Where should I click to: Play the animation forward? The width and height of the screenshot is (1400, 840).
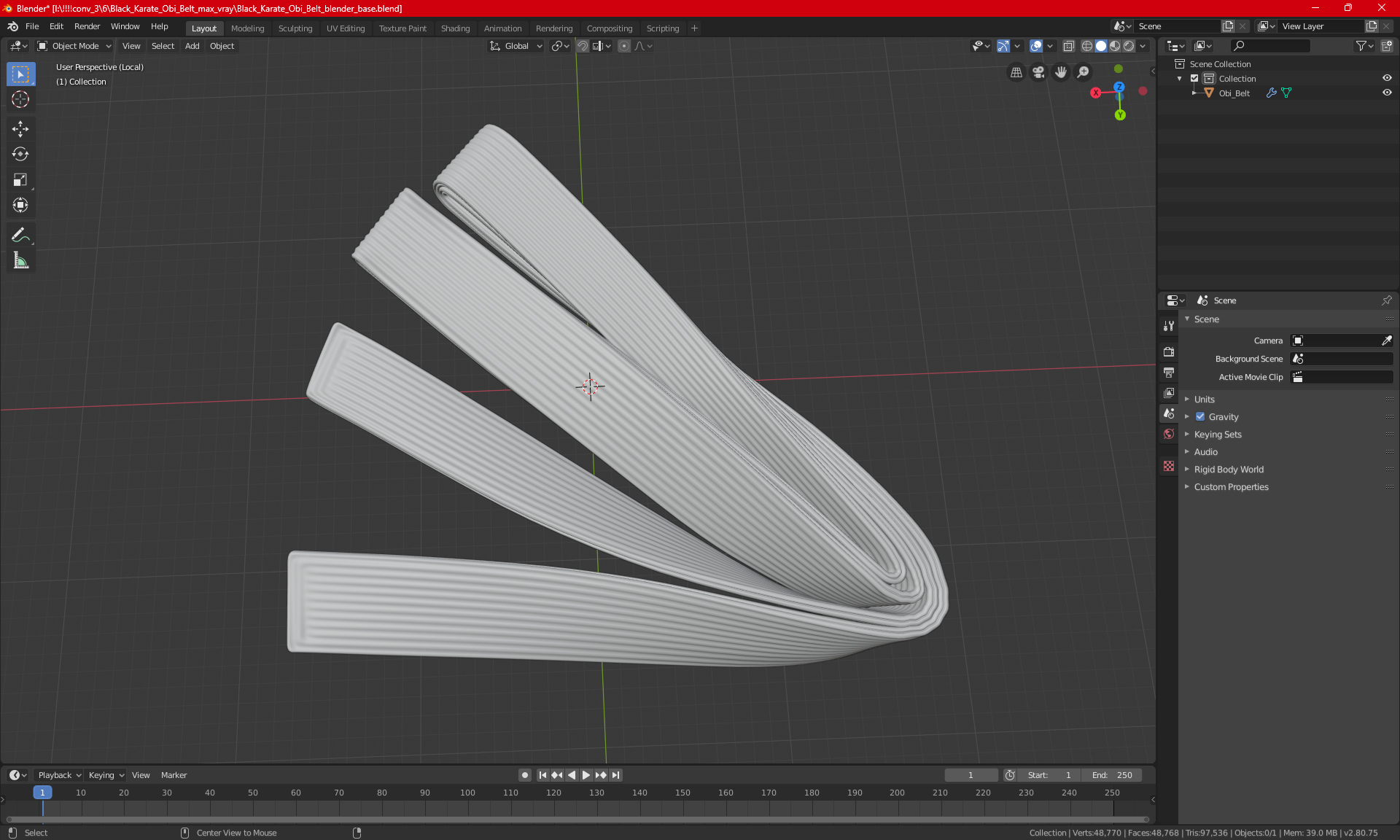point(586,775)
